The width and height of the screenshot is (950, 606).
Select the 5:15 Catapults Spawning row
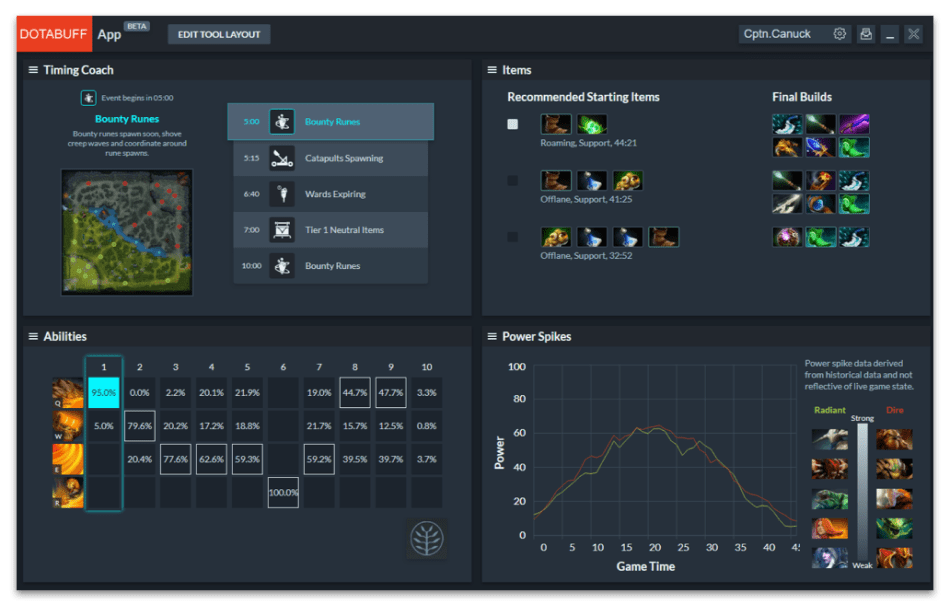pos(331,158)
